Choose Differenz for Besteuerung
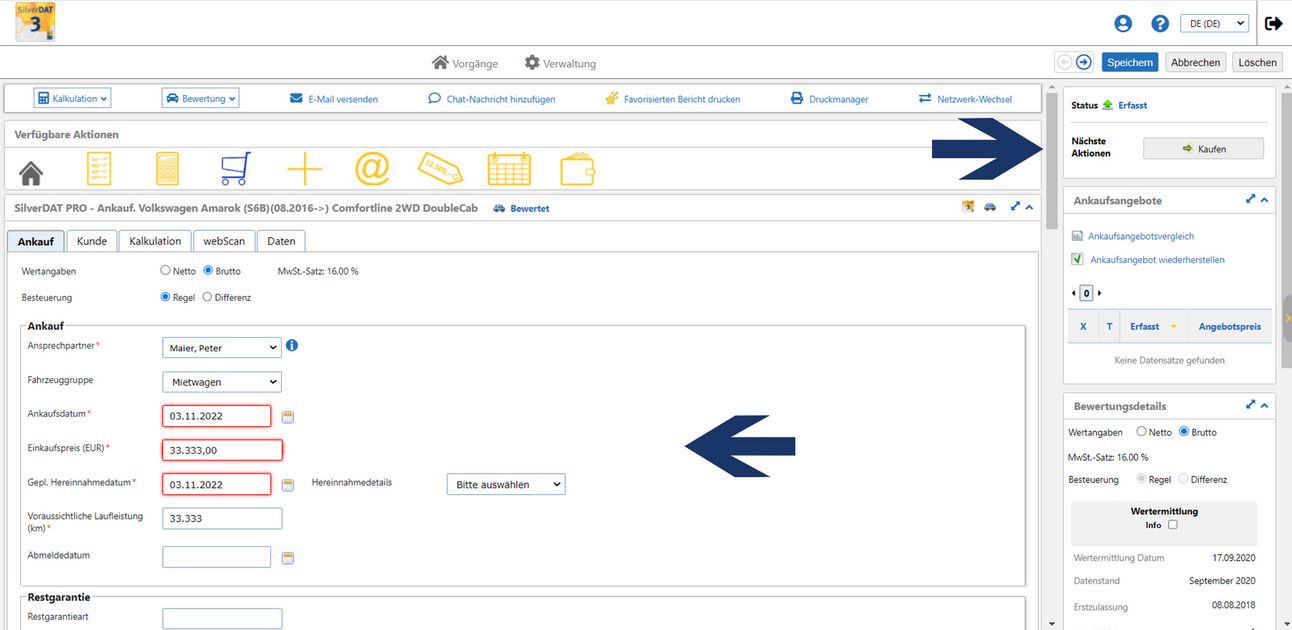 [x=207, y=297]
